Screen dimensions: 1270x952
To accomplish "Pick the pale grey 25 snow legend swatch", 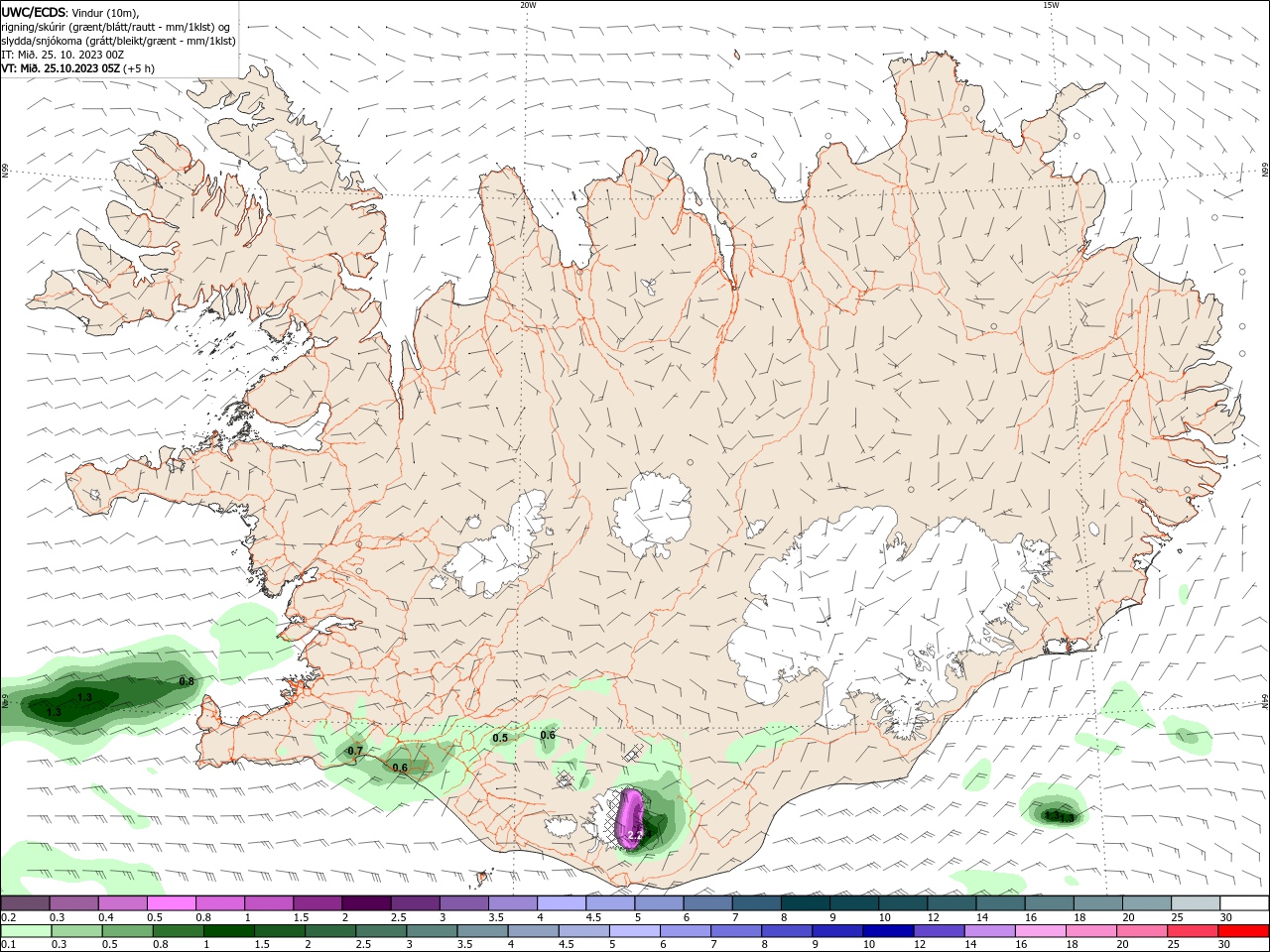I will point(1196,903).
